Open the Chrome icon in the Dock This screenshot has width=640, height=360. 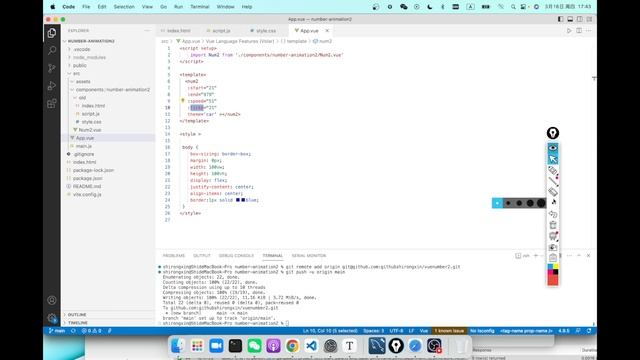pyautogui.click(x=292, y=346)
